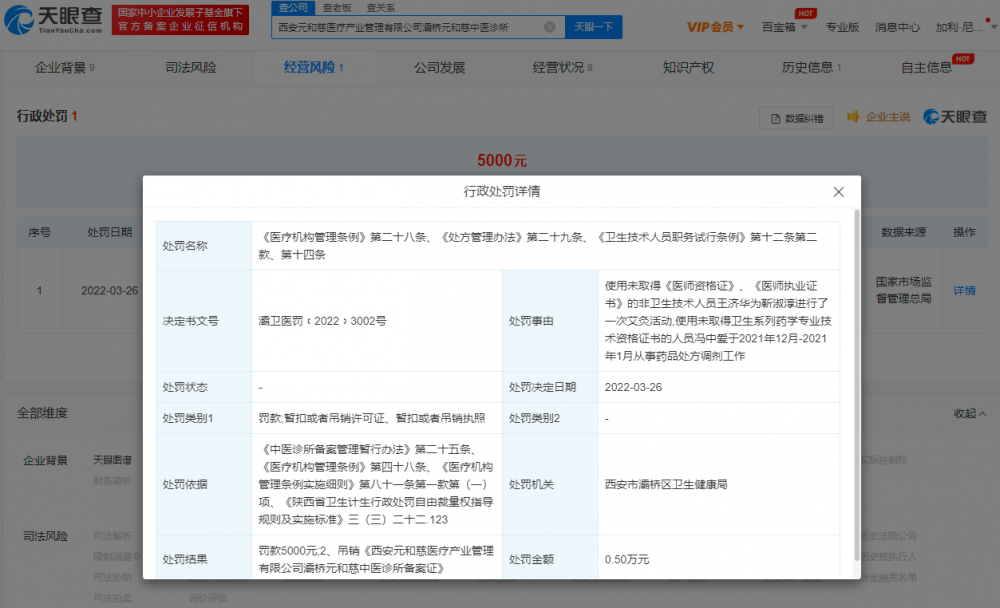The height and width of the screenshot is (608, 1000).
Task: Open the 加利 user account menu
Action: tap(962, 27)
